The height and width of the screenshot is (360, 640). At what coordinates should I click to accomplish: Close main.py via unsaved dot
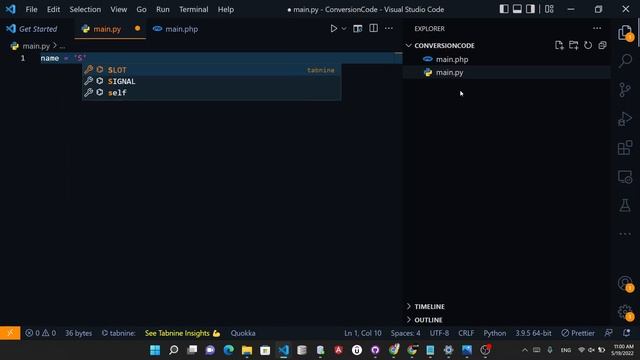click(x=138, y=29)
